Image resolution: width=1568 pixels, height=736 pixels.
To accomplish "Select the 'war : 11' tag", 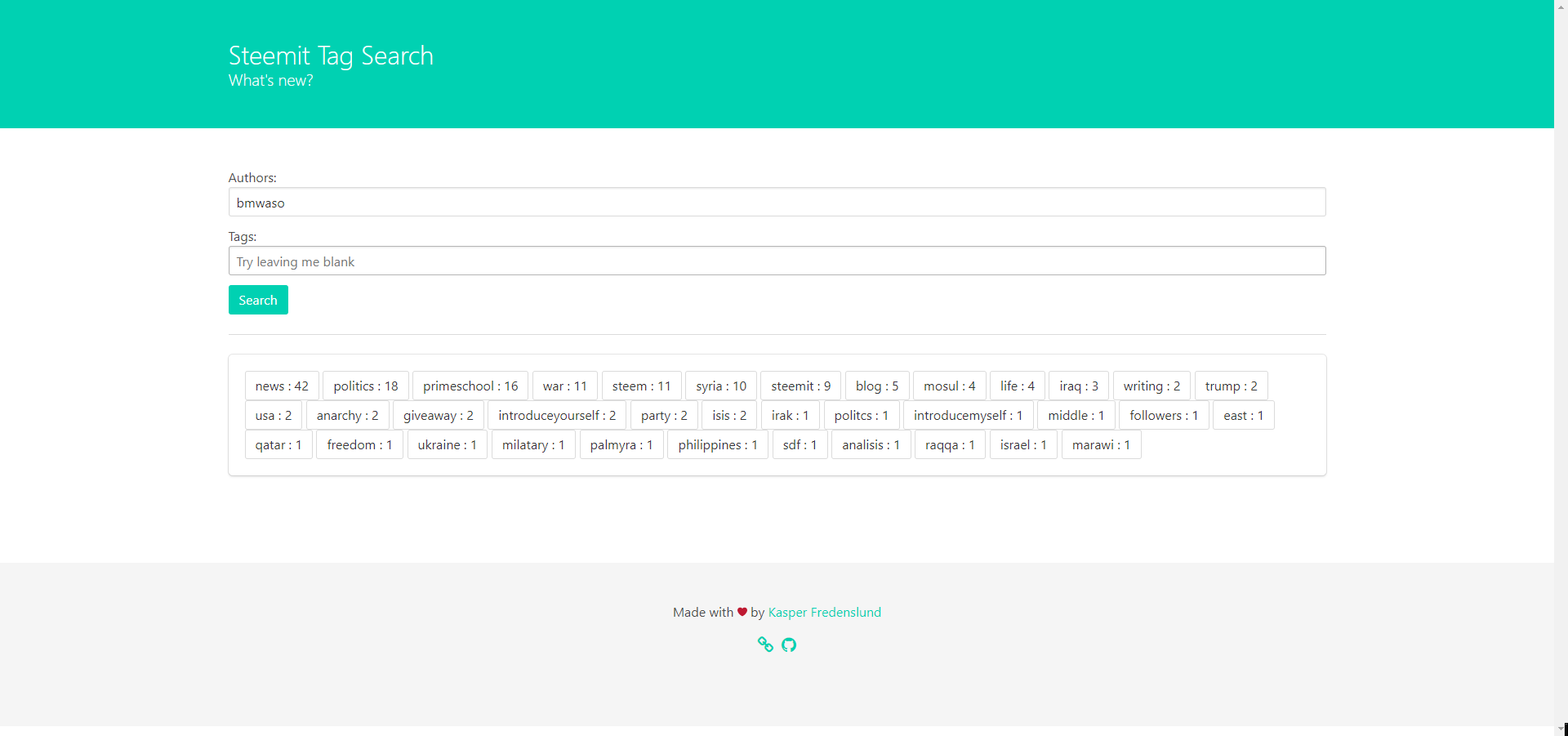I will pos(565,386).
